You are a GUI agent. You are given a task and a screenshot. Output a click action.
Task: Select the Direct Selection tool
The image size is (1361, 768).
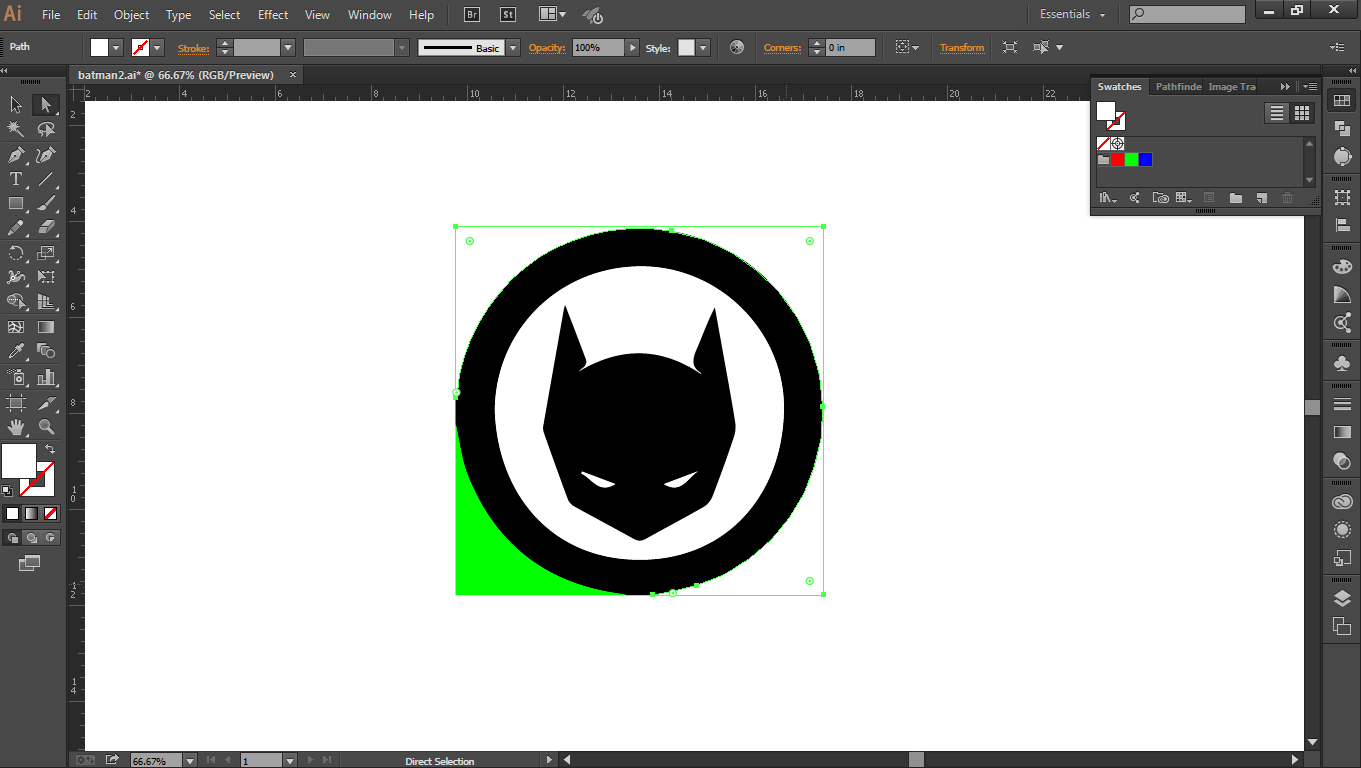[45, 104]
